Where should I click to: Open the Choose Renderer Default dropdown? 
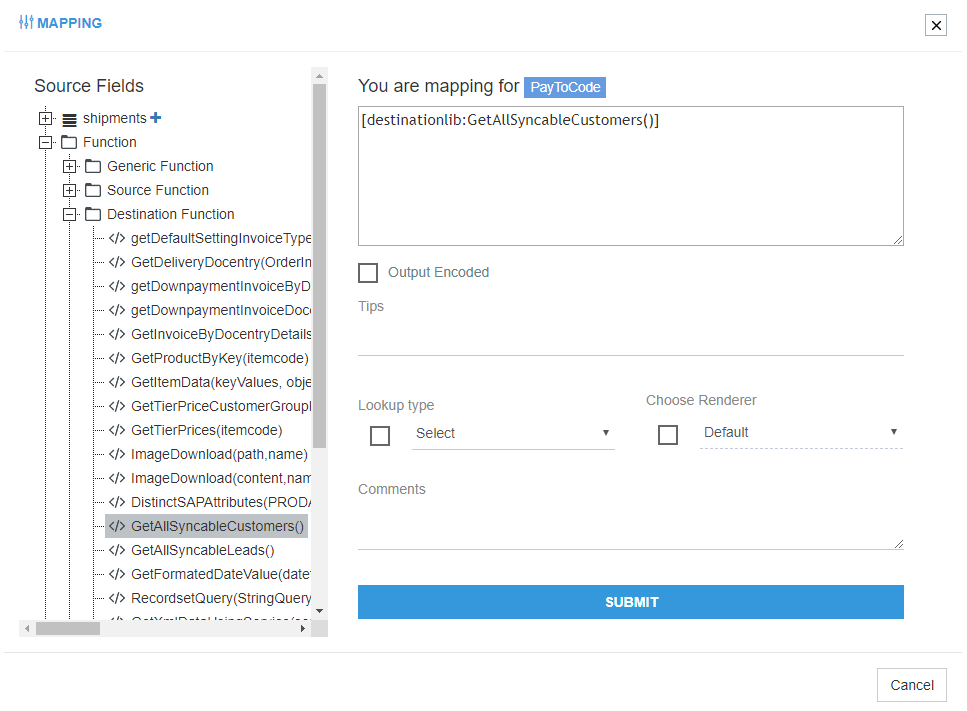801,433
